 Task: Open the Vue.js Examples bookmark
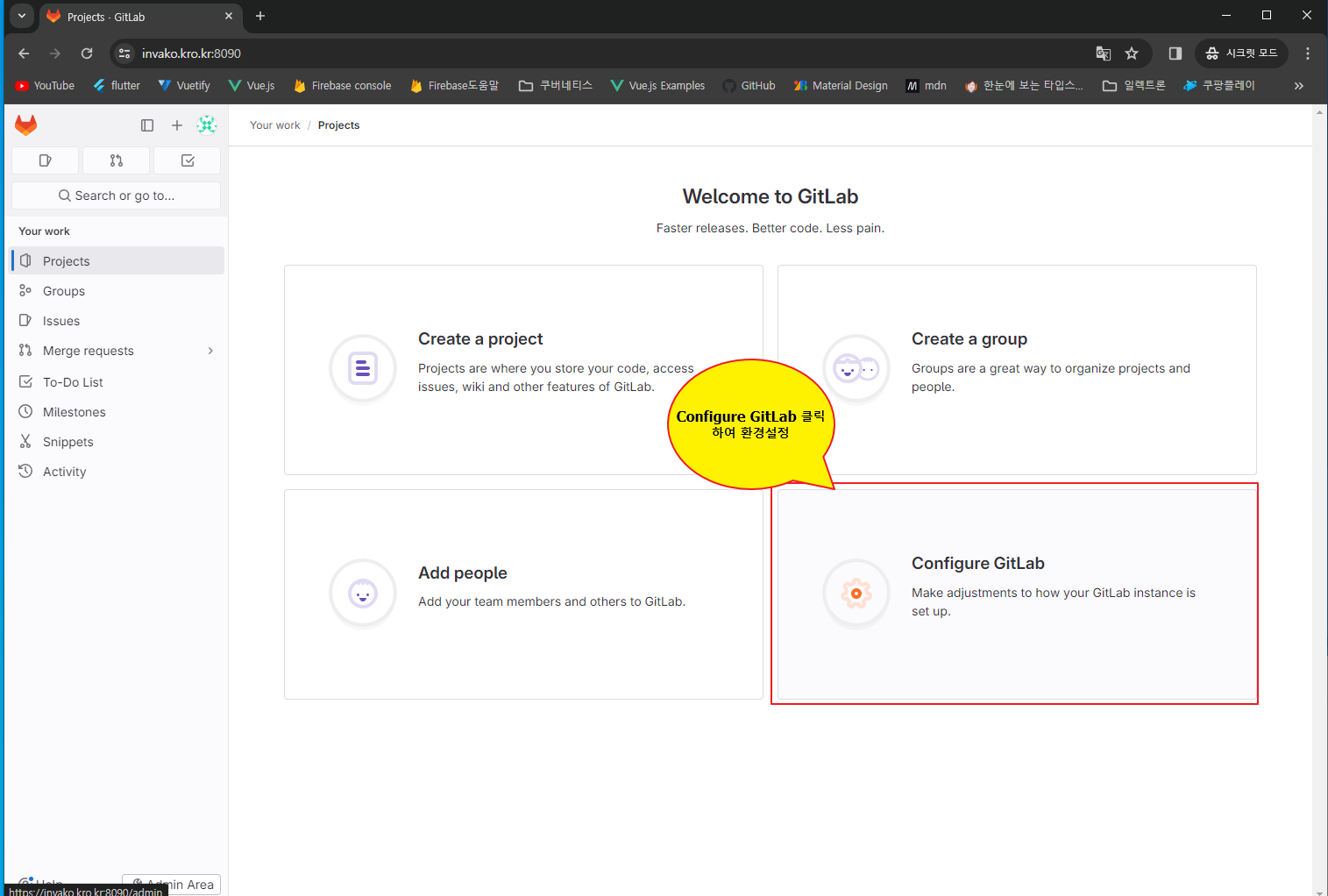click(x=657, y=85)
